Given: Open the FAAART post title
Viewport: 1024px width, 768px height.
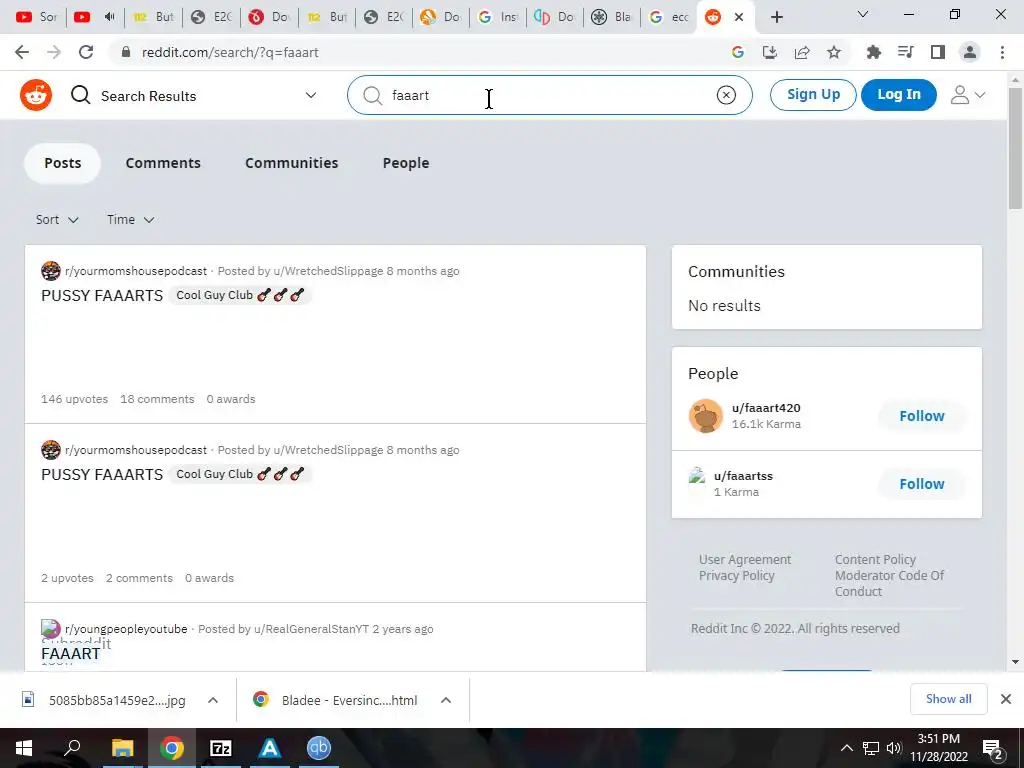Looking at the screenshot, I should coord(71,654).
